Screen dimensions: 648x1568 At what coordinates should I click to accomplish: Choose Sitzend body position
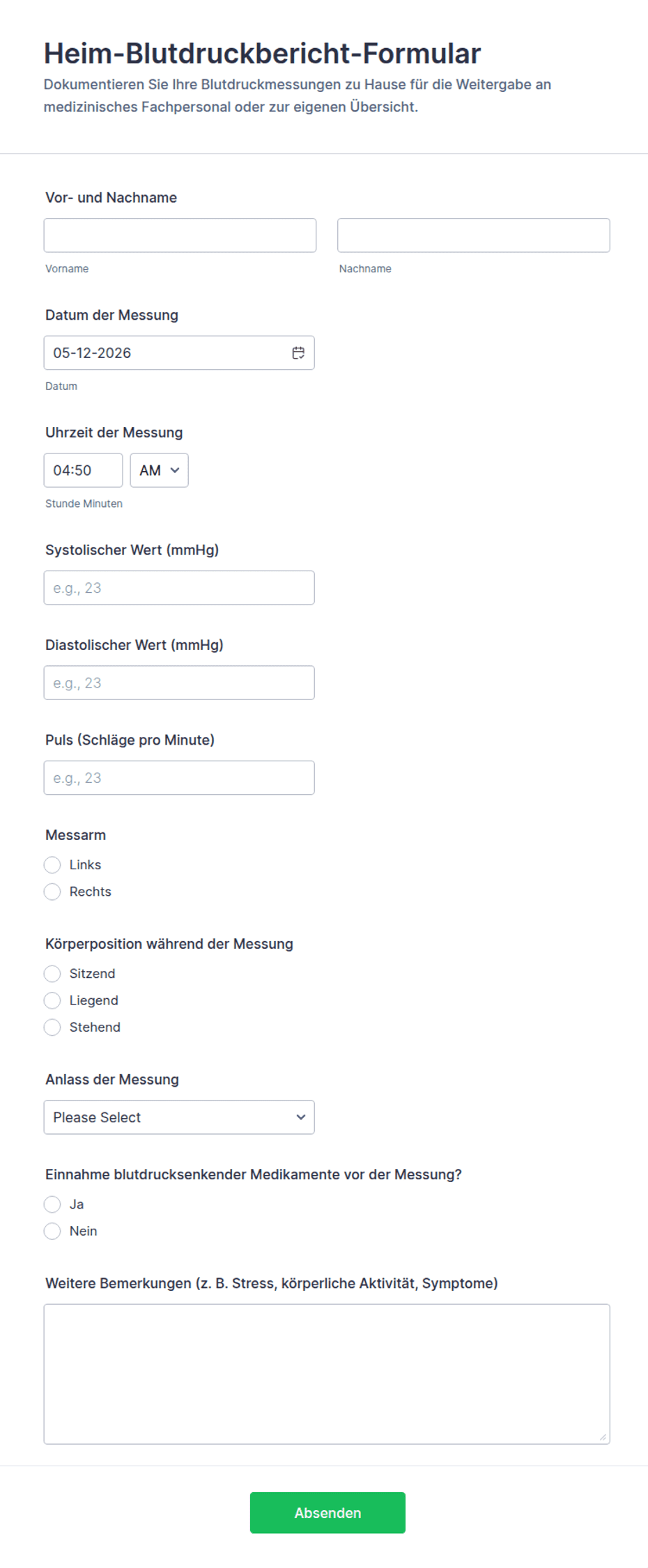point(52,974)
